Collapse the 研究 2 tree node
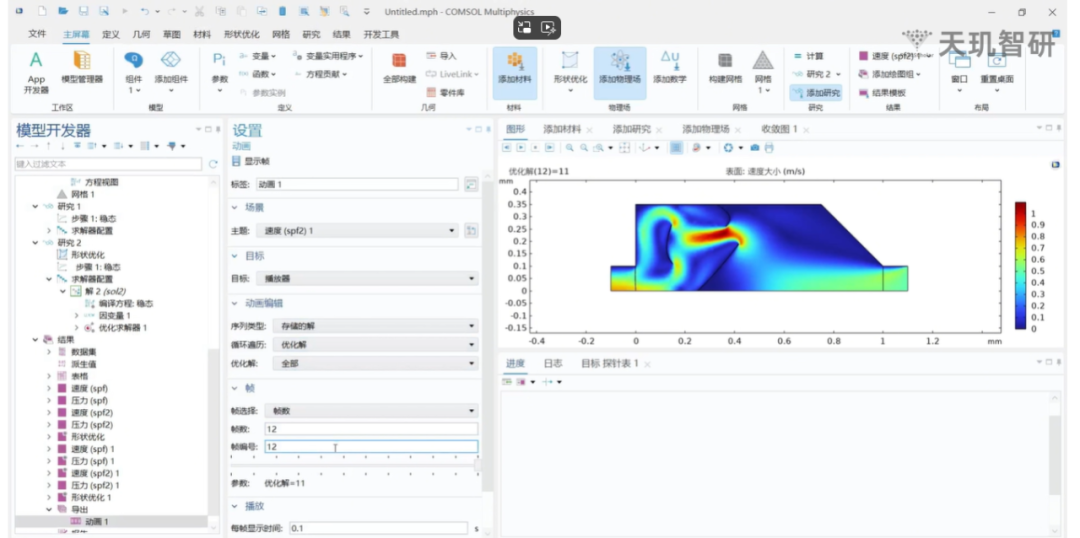 34,242
